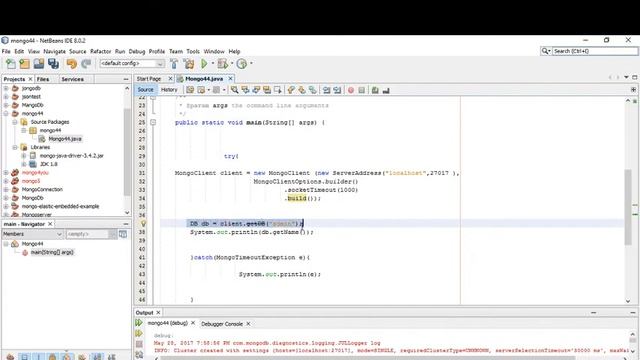
Task: Run the project with green play icon
Action: (x=204, y=64)
